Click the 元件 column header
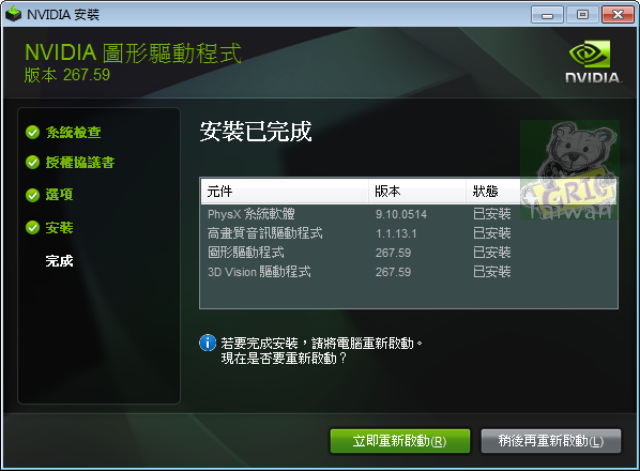Image resolution: width=640 pixels, height=471 pixels. pos(284,191)
